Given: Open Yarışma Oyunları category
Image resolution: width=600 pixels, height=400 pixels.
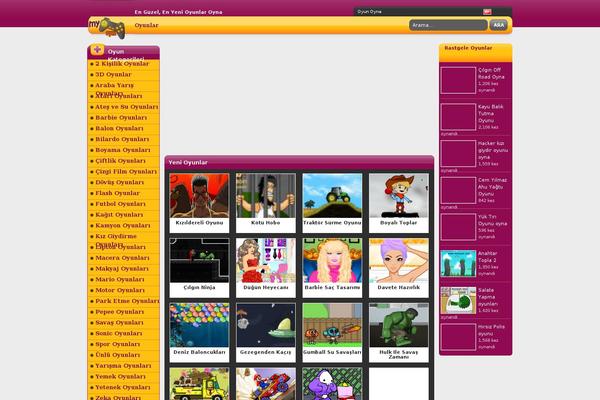Looking at the screenshot, I should coord(123,366).
